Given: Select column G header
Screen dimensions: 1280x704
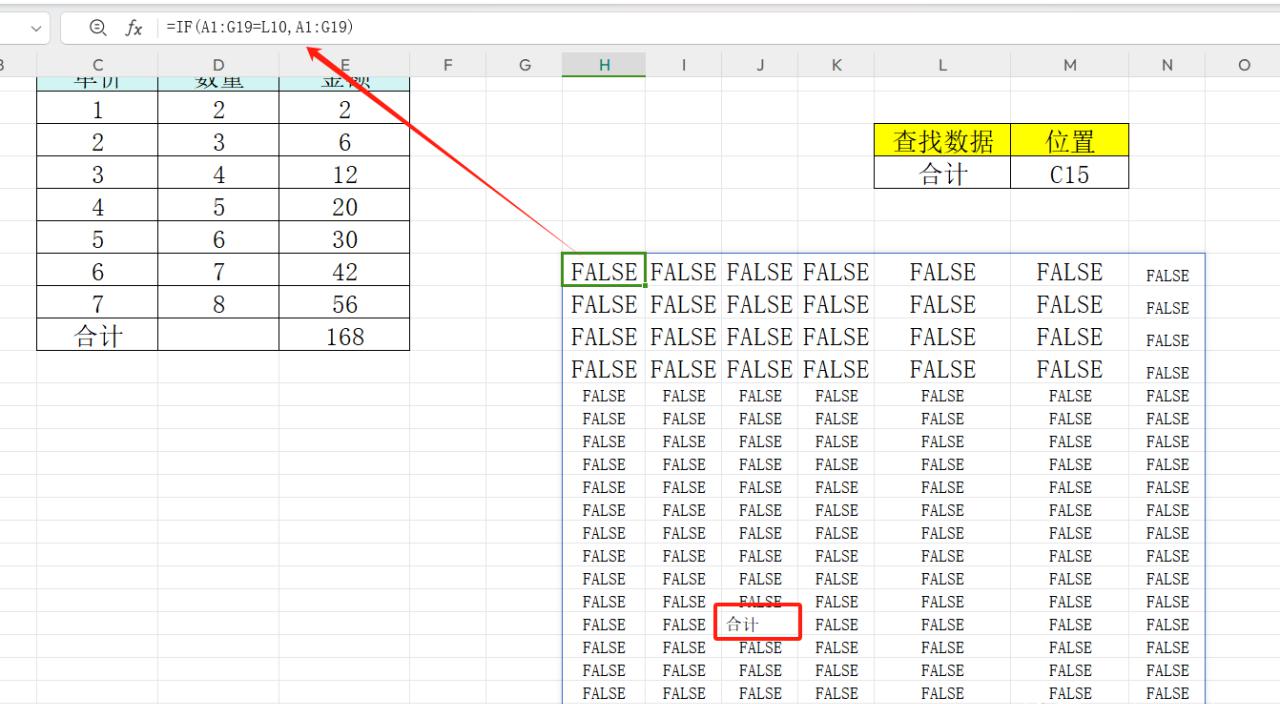Looking at the screenshot, I should pyautogui.click(x=524, y=65).
